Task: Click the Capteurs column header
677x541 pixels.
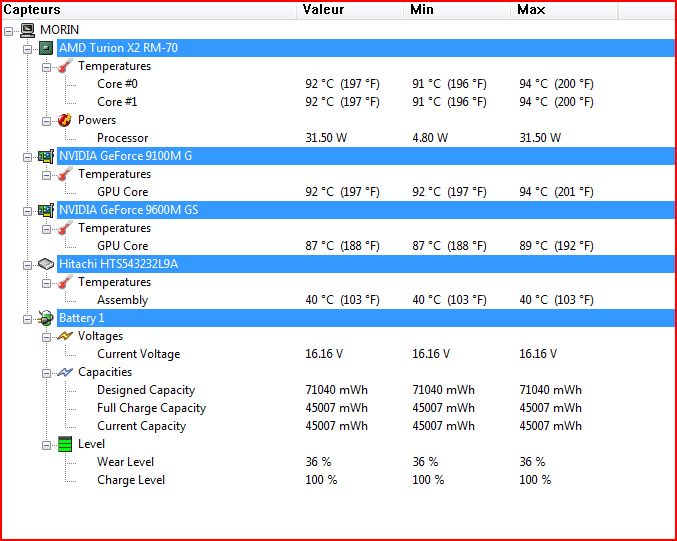Action: click(x=149, y=10)
